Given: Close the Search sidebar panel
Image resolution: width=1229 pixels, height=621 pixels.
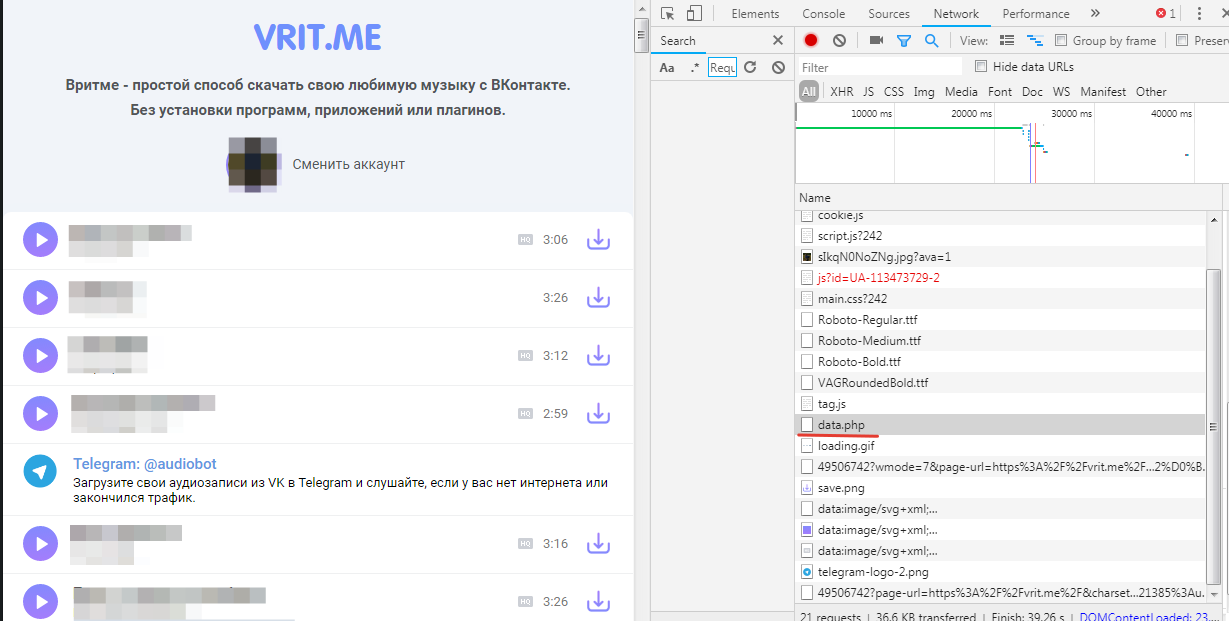Looking at the screenshot, I should click(778, 41).
